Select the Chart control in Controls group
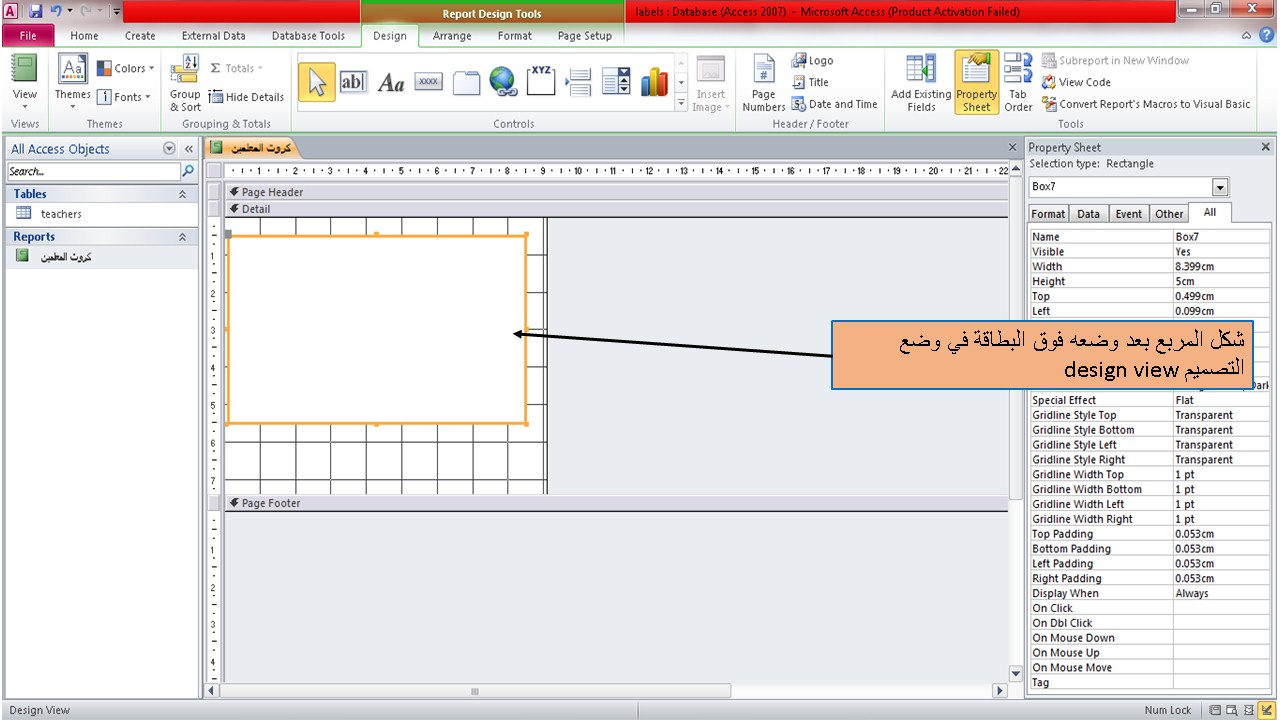 tap(654, 81)
